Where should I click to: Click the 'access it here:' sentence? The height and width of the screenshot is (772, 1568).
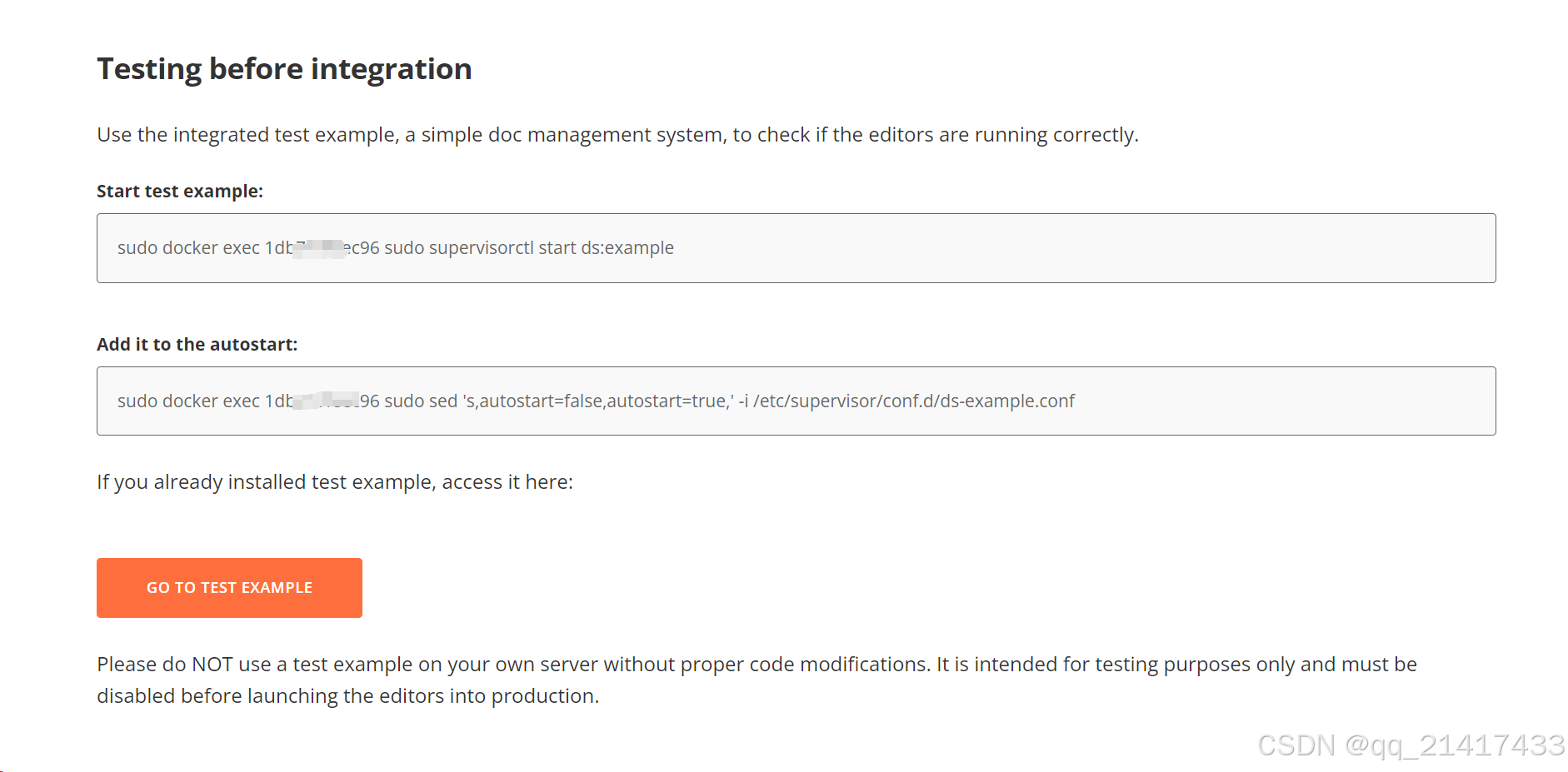pos(507,482)
